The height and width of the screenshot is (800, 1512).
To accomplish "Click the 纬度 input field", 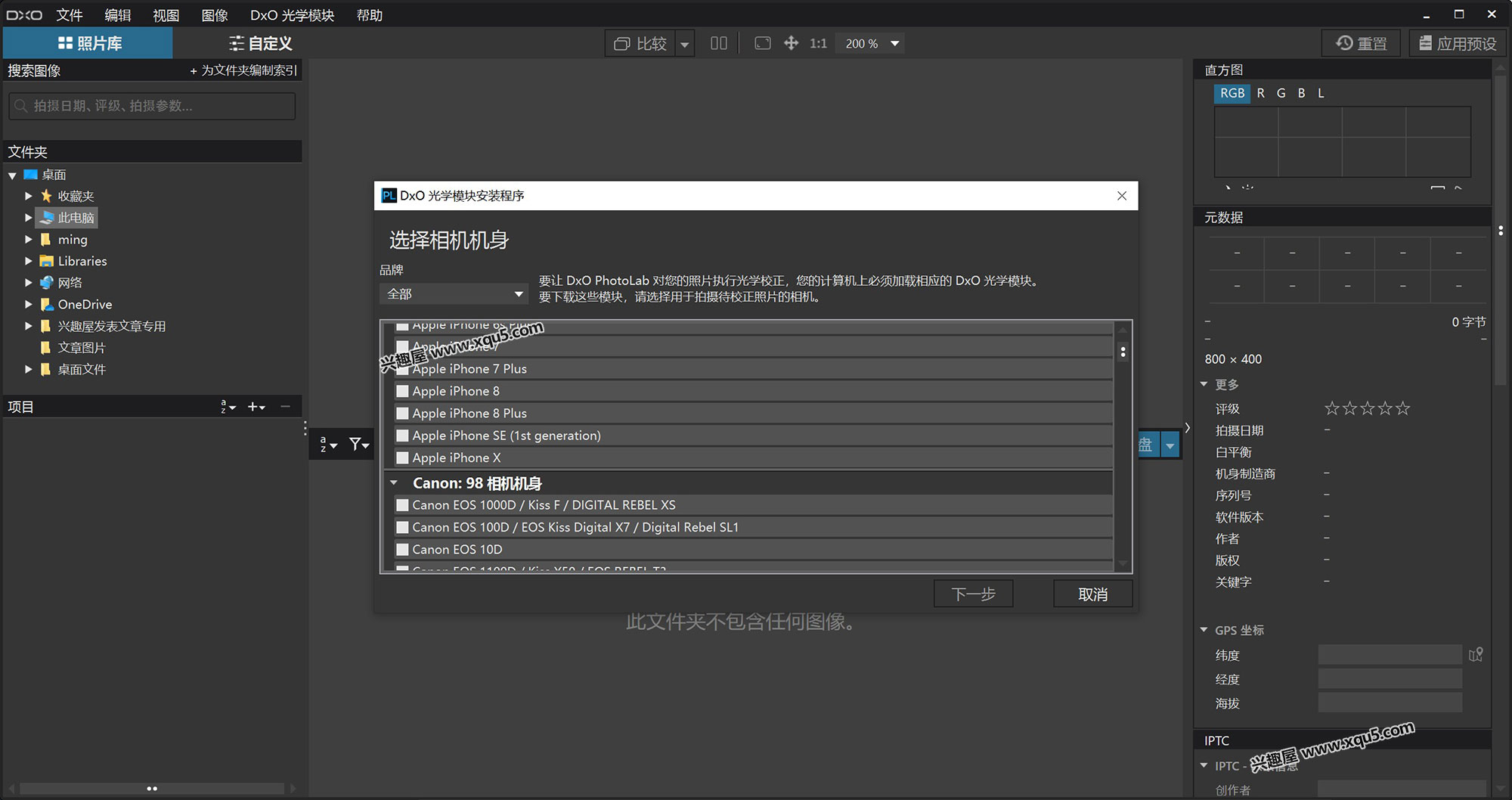I will point(1390,655).
